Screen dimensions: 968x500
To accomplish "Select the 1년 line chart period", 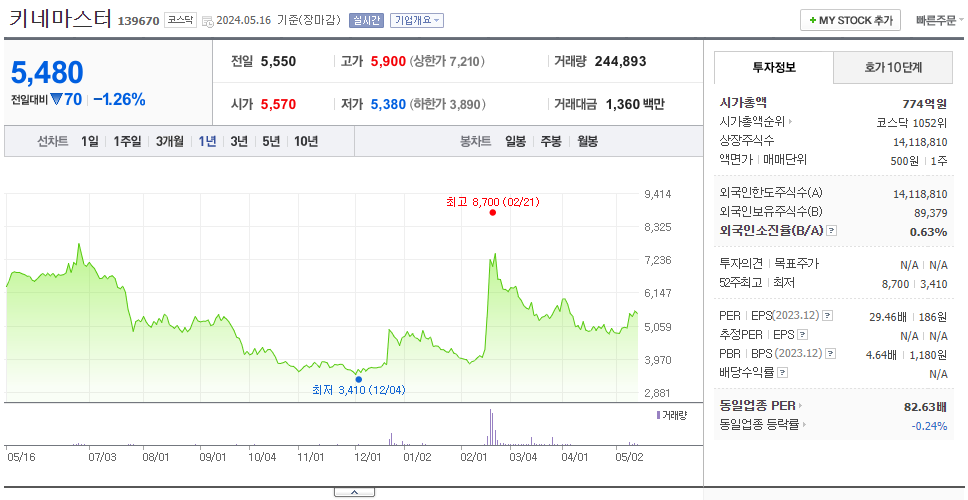I will pyautogui.click(x=207, y=141).
